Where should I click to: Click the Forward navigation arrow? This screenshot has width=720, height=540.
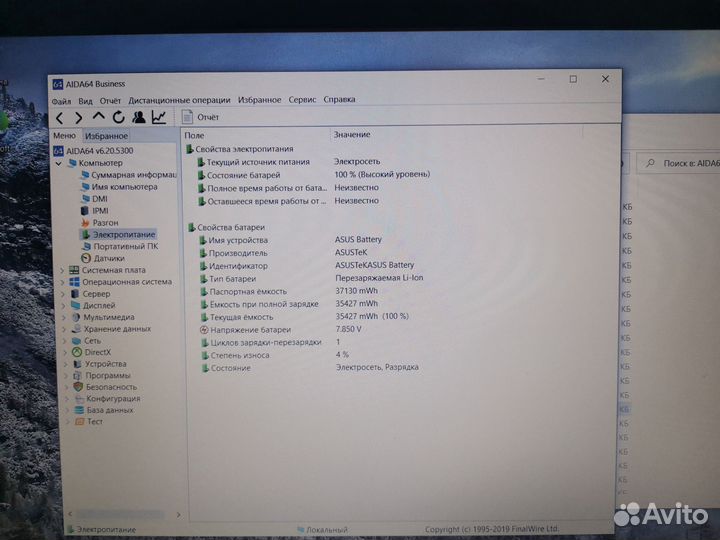[79, 118]
